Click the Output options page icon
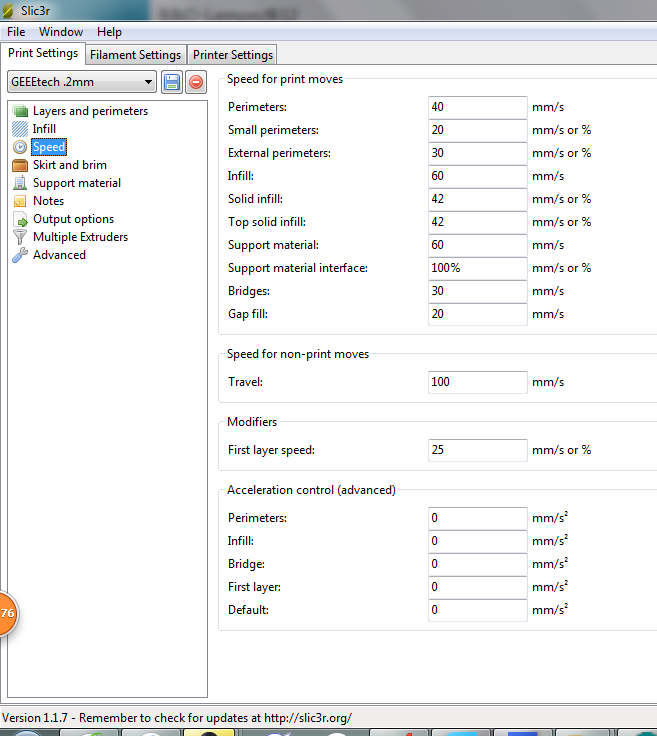The width and height of the screenshot is (657, 736). click(20, 219)
